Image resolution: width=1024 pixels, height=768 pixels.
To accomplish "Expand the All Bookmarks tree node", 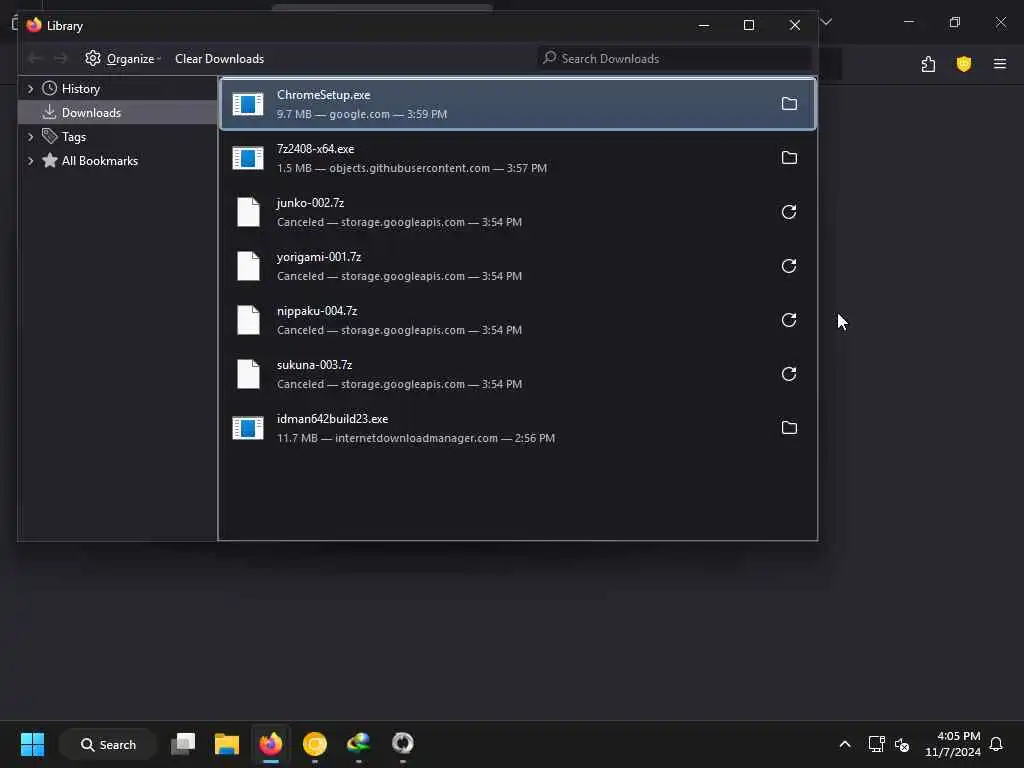I will click(x=30, y=161).
